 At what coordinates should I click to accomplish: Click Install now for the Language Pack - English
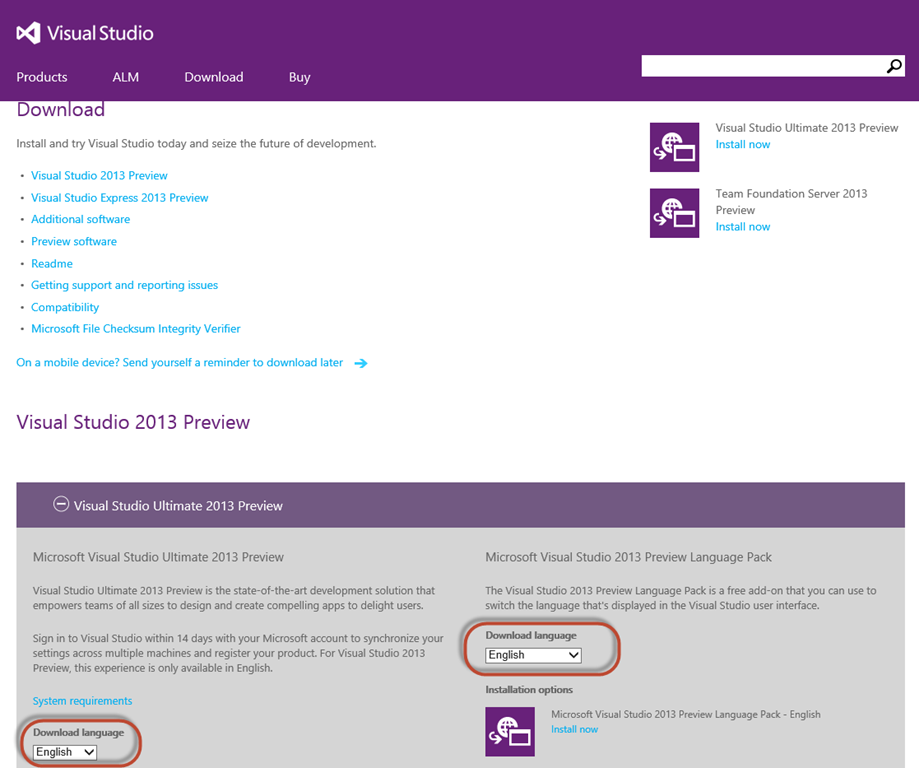tap(574, 729)
